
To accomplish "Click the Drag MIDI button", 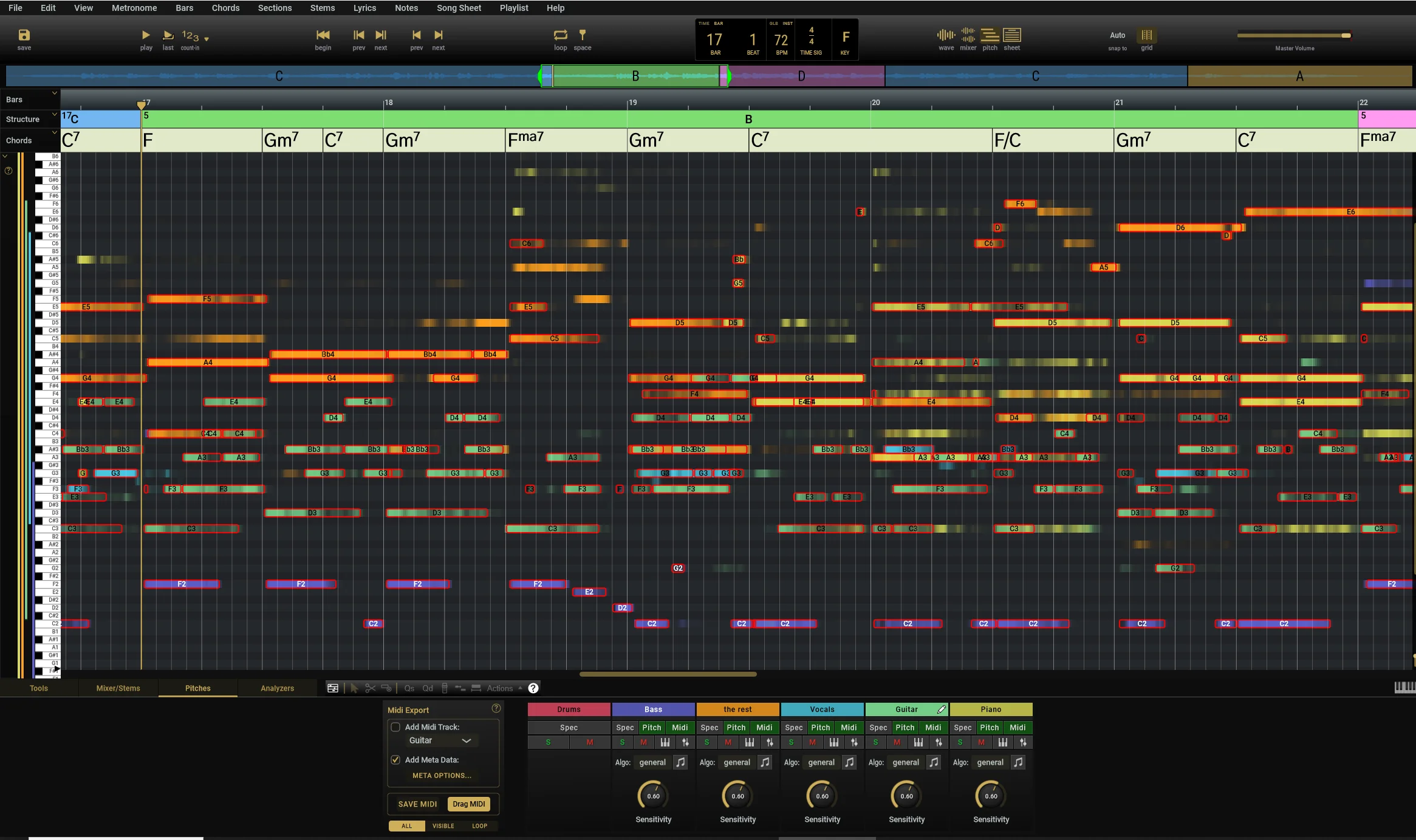I will click(x=469, y=804).
